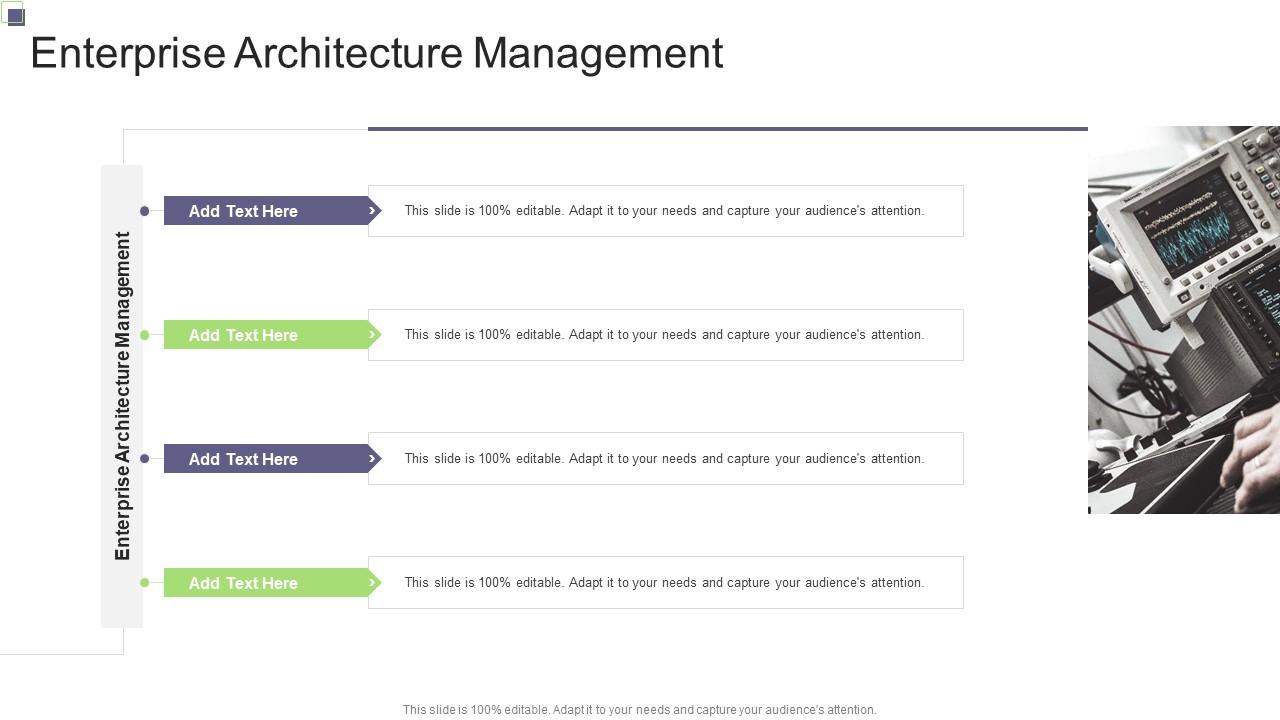Click the fourth Add Text Here label

coord(242,582)
